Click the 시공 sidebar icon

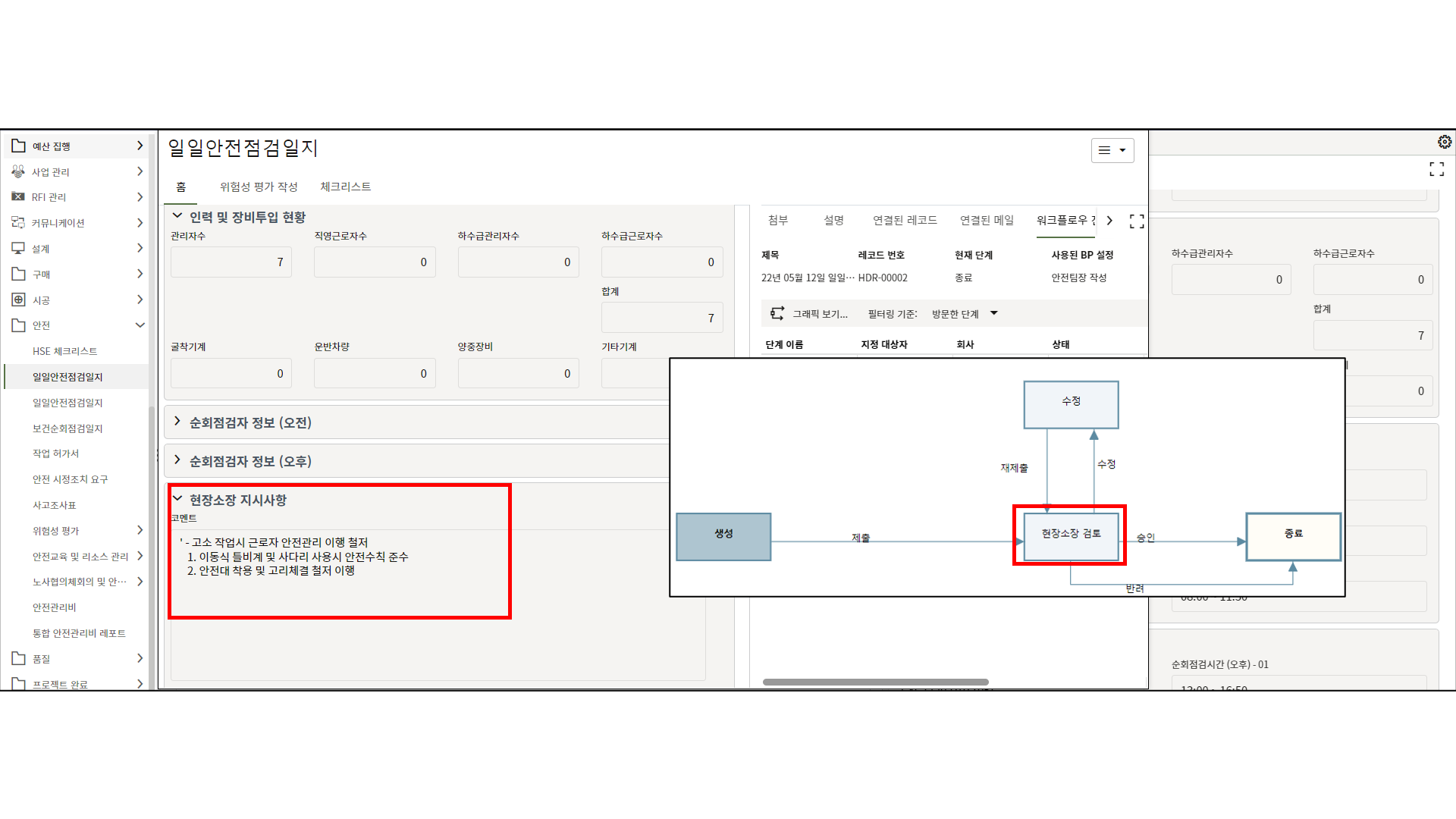19,300
